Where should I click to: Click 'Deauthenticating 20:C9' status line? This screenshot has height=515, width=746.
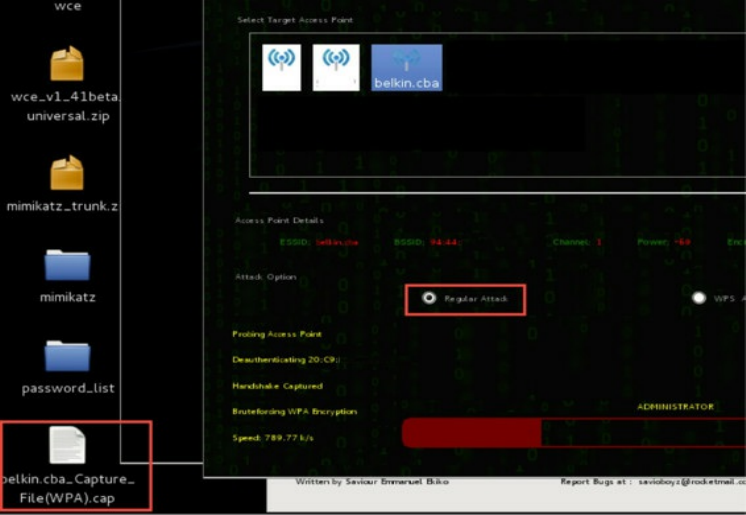[x=286, y=360]
